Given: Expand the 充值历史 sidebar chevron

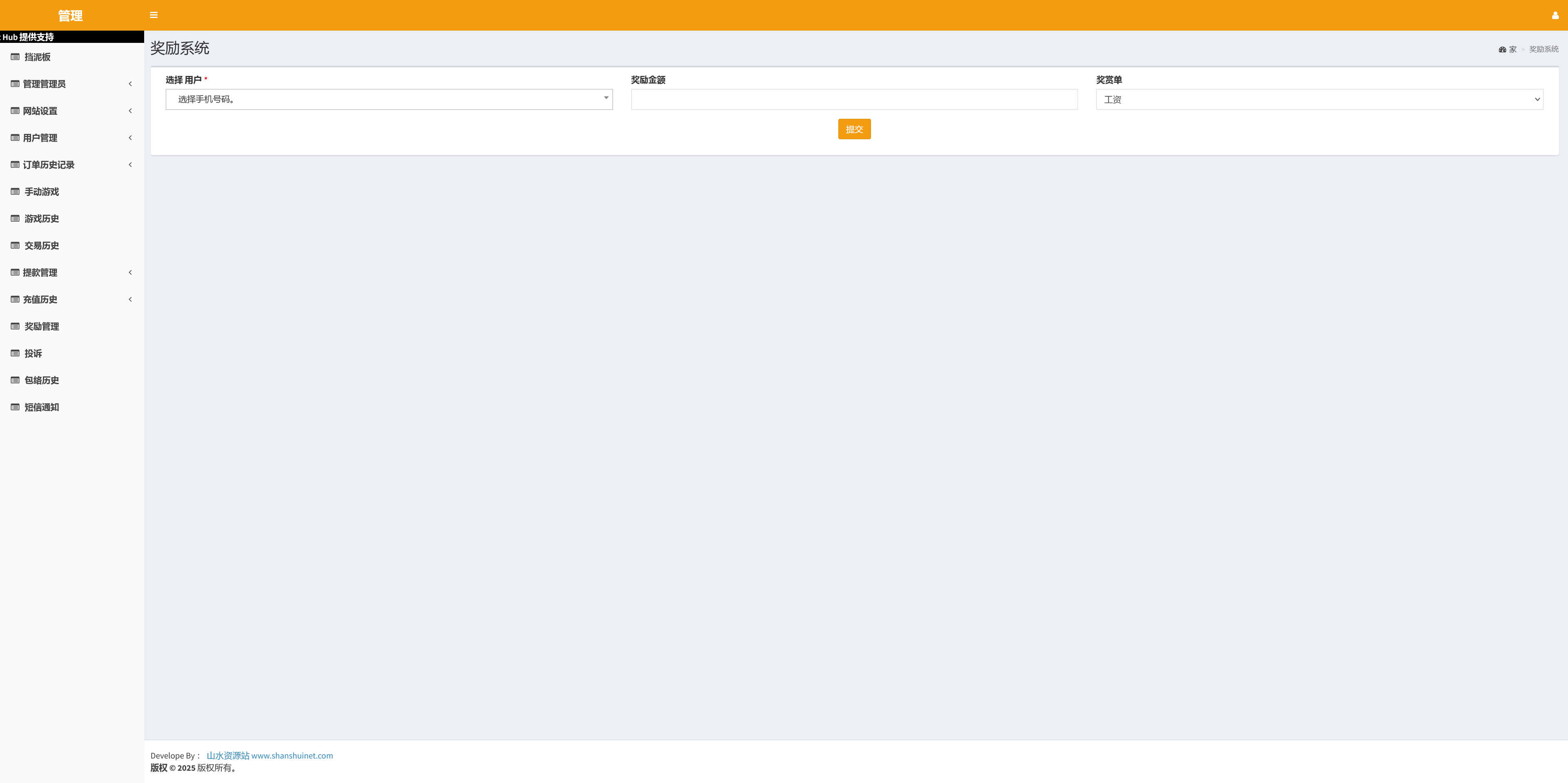Looking at the screenshot, I should 130,299.
